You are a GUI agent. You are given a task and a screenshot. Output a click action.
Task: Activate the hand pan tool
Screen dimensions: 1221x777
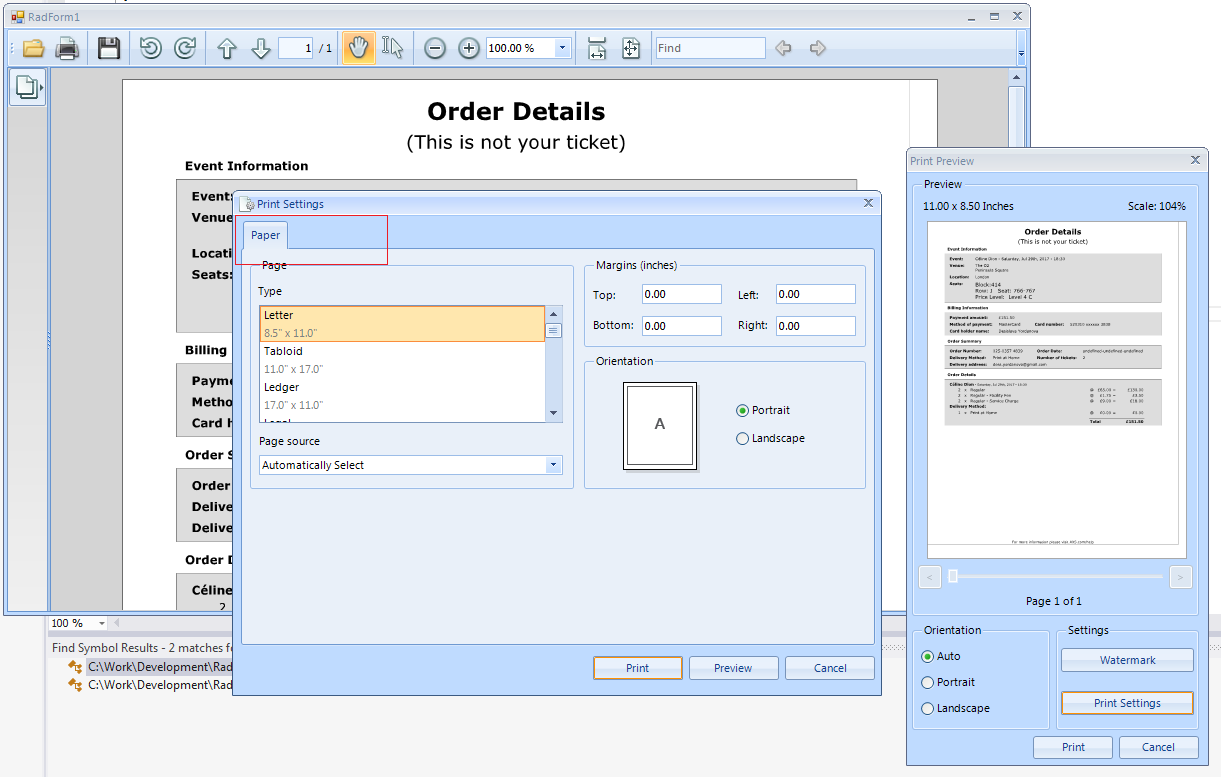pos(358,48)
